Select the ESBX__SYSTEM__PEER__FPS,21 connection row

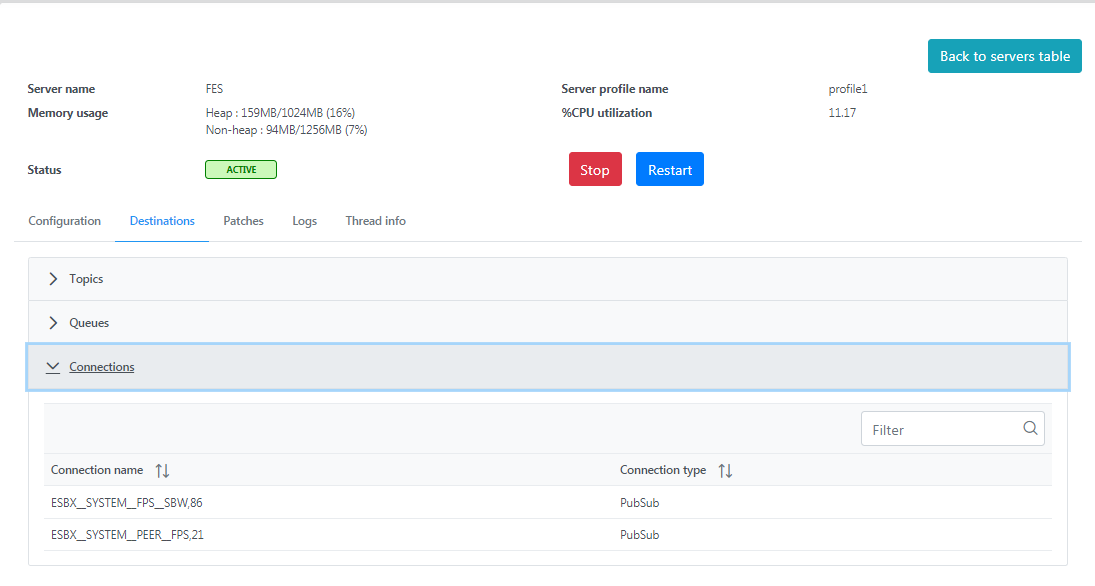pyautogui.click(x=548, y=534)
